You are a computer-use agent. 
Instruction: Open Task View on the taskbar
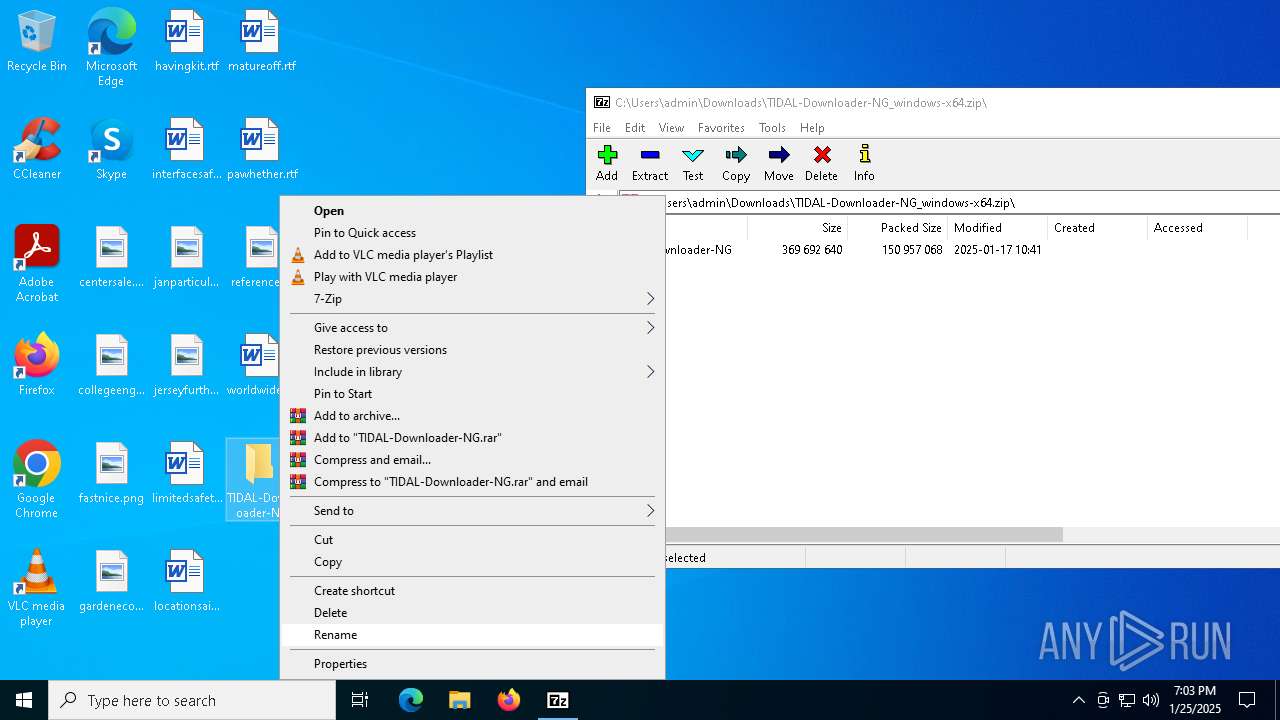click(360, 700)
